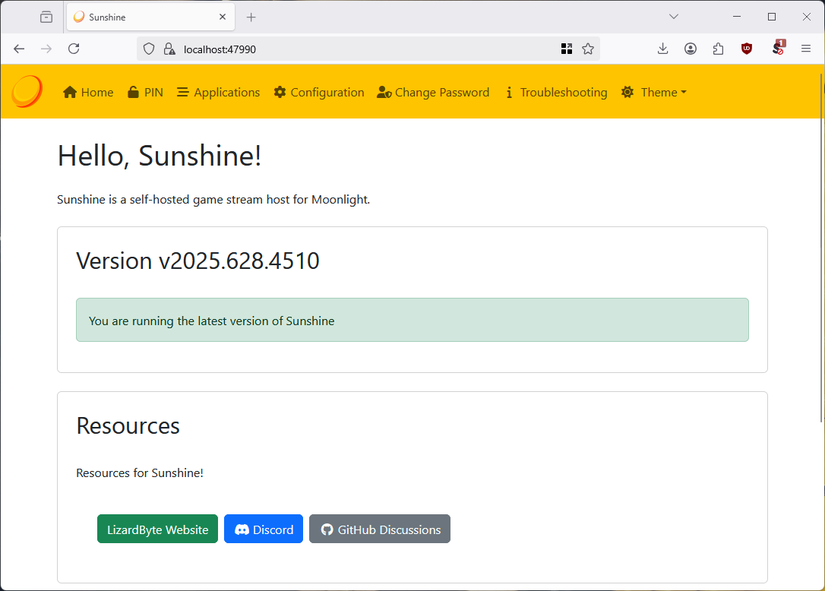Click the Change Password link
The width and height of the screenshot is (825, 591).
441,92
